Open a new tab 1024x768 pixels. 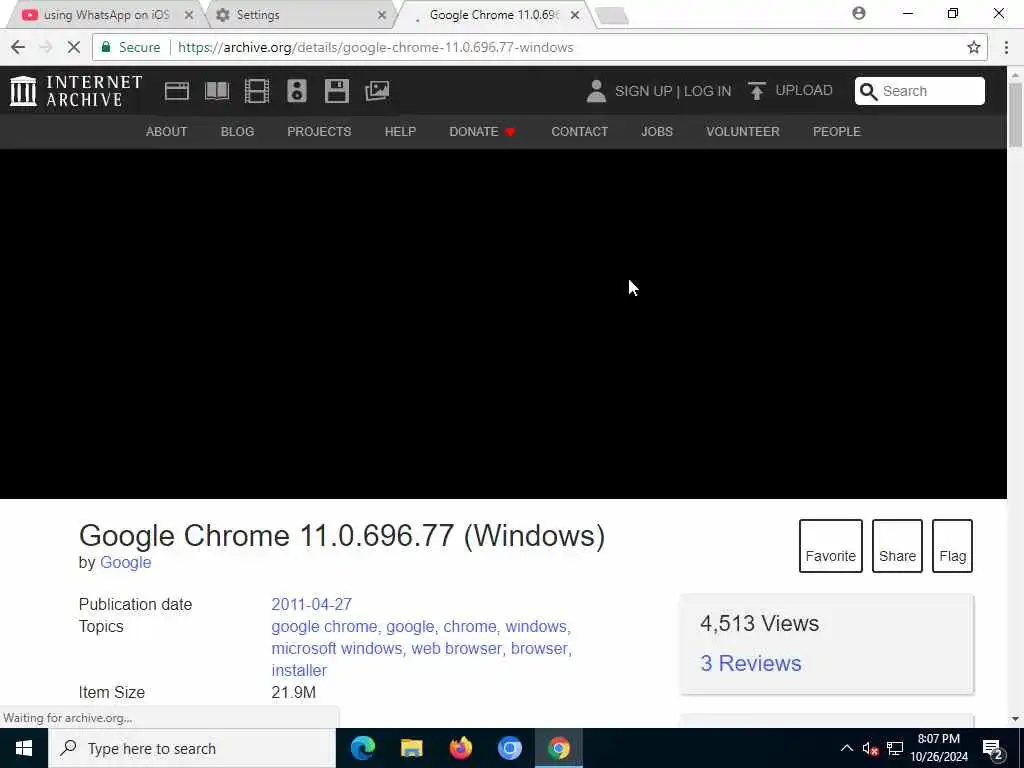tap(612, 16)
